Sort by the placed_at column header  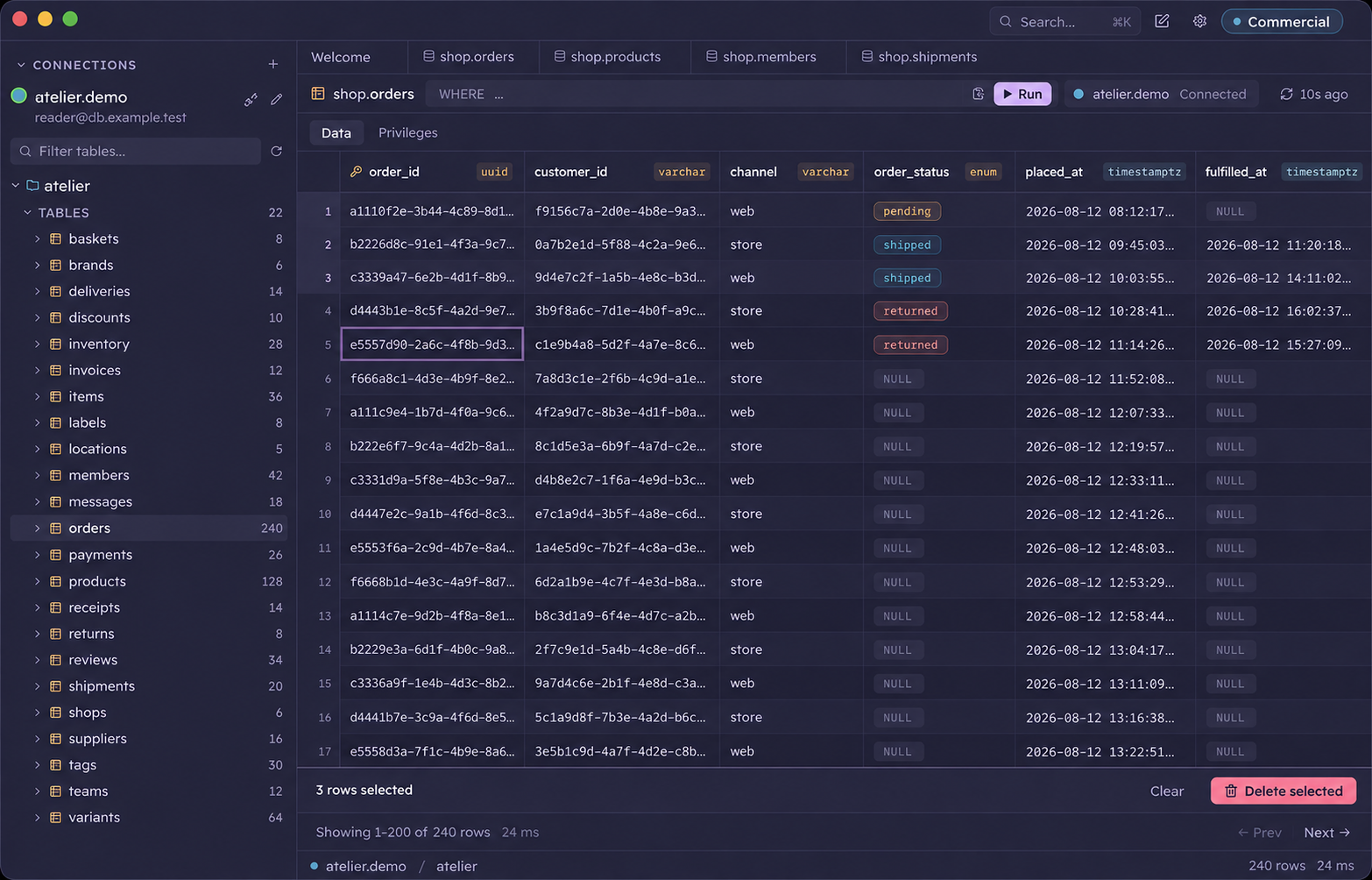(1105, 172)
